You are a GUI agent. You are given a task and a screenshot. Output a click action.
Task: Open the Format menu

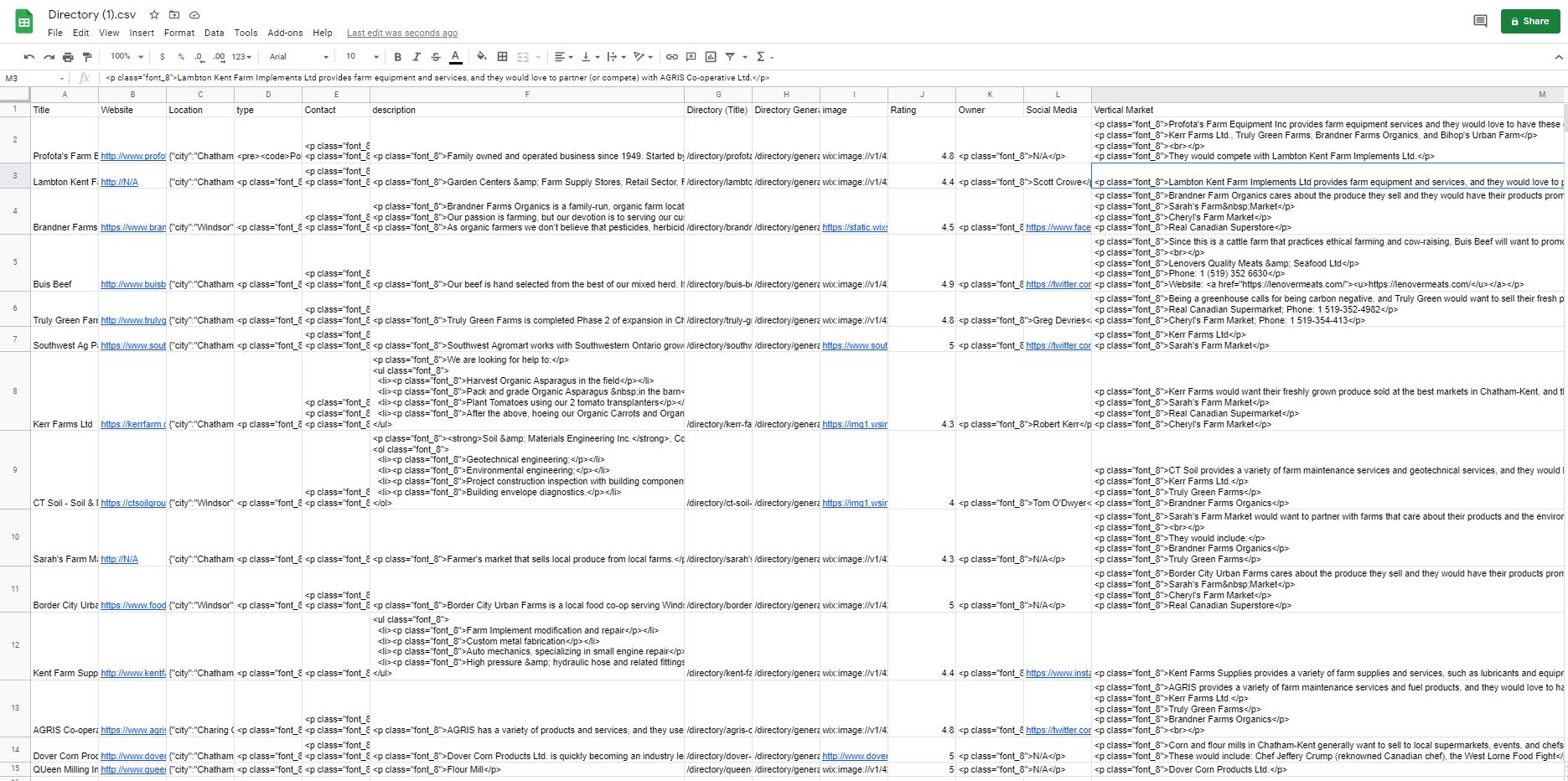pos(179,33)
